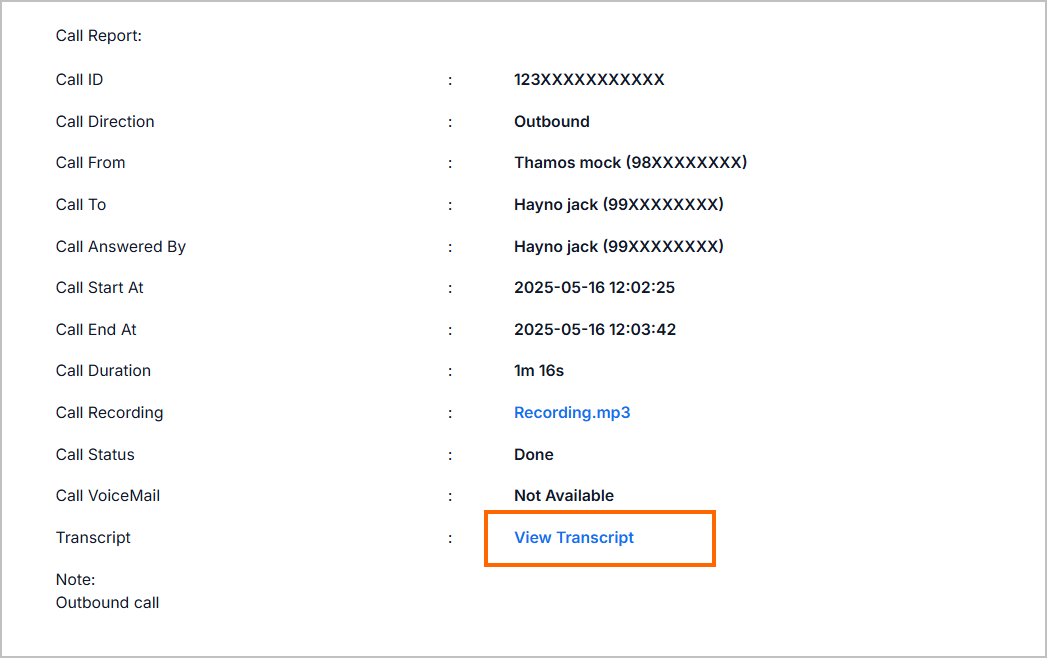The width and height of the screenshot is (1047, 658).
Task: Click the note text Outbound call
Action: tap(108, 603)
